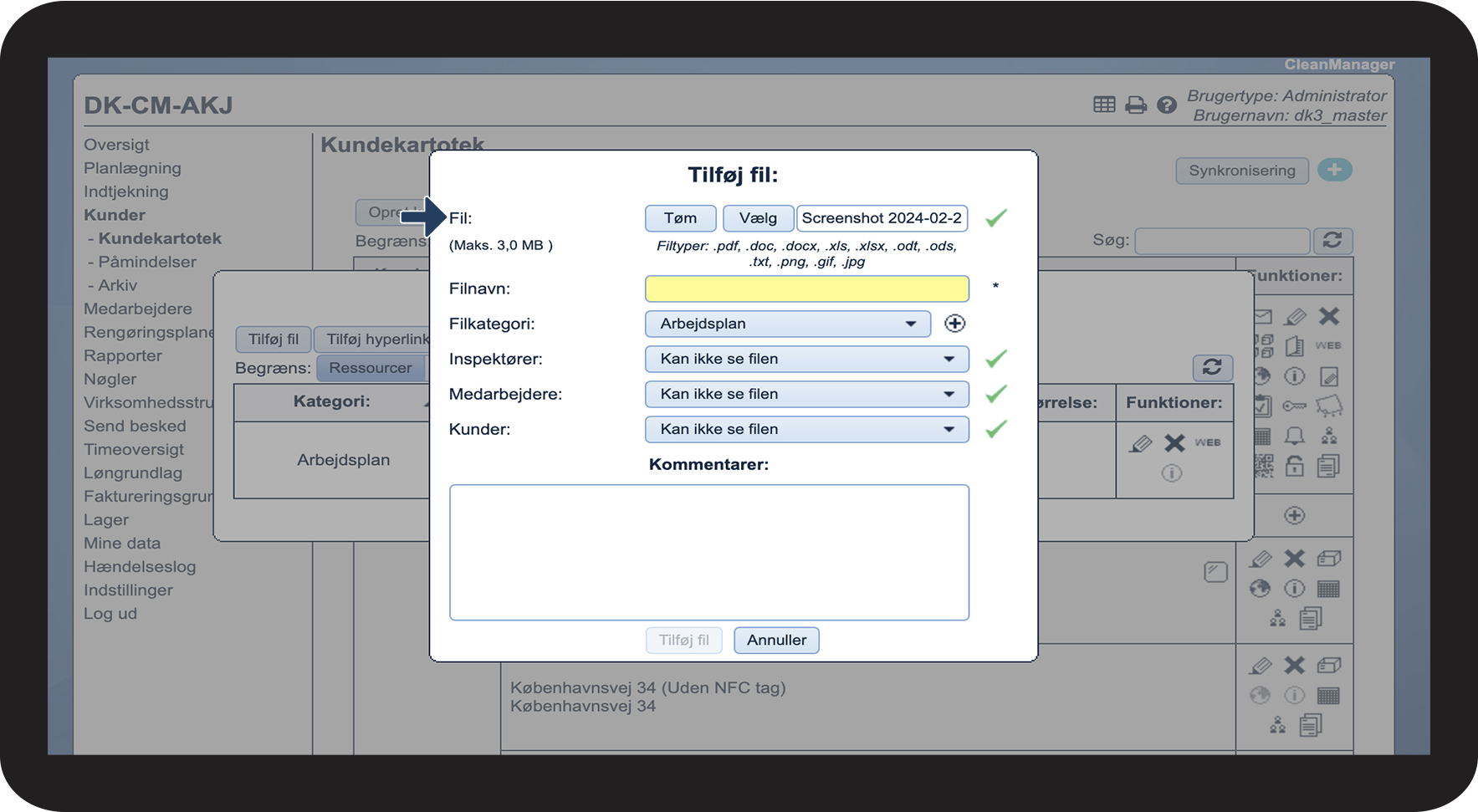This screenshot has width=1478, height=812.
Task: Open Nøgler from the sidebar
Action: [110, 379]
